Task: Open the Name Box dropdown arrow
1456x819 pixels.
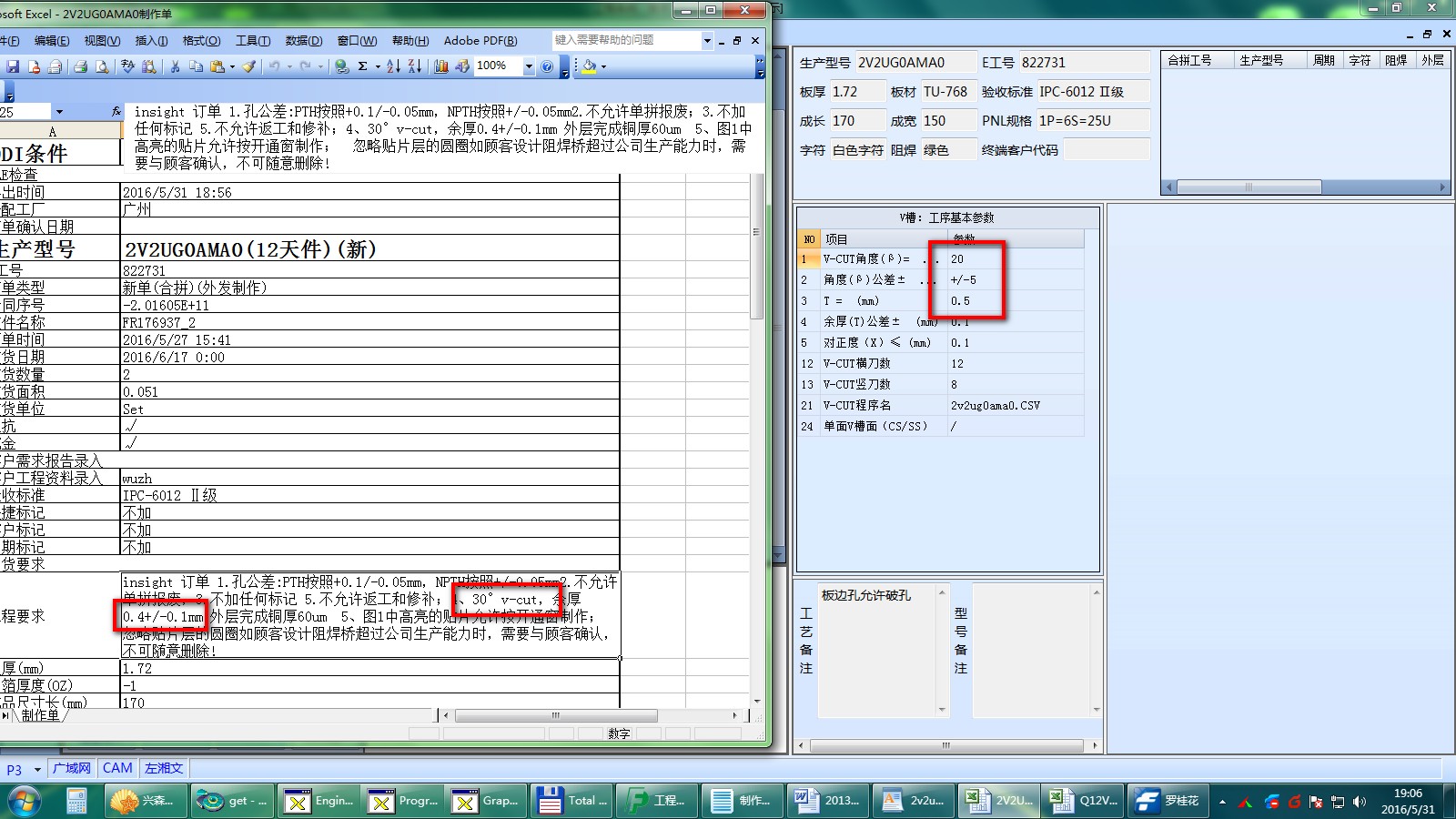Action: [x=59, y=112]
